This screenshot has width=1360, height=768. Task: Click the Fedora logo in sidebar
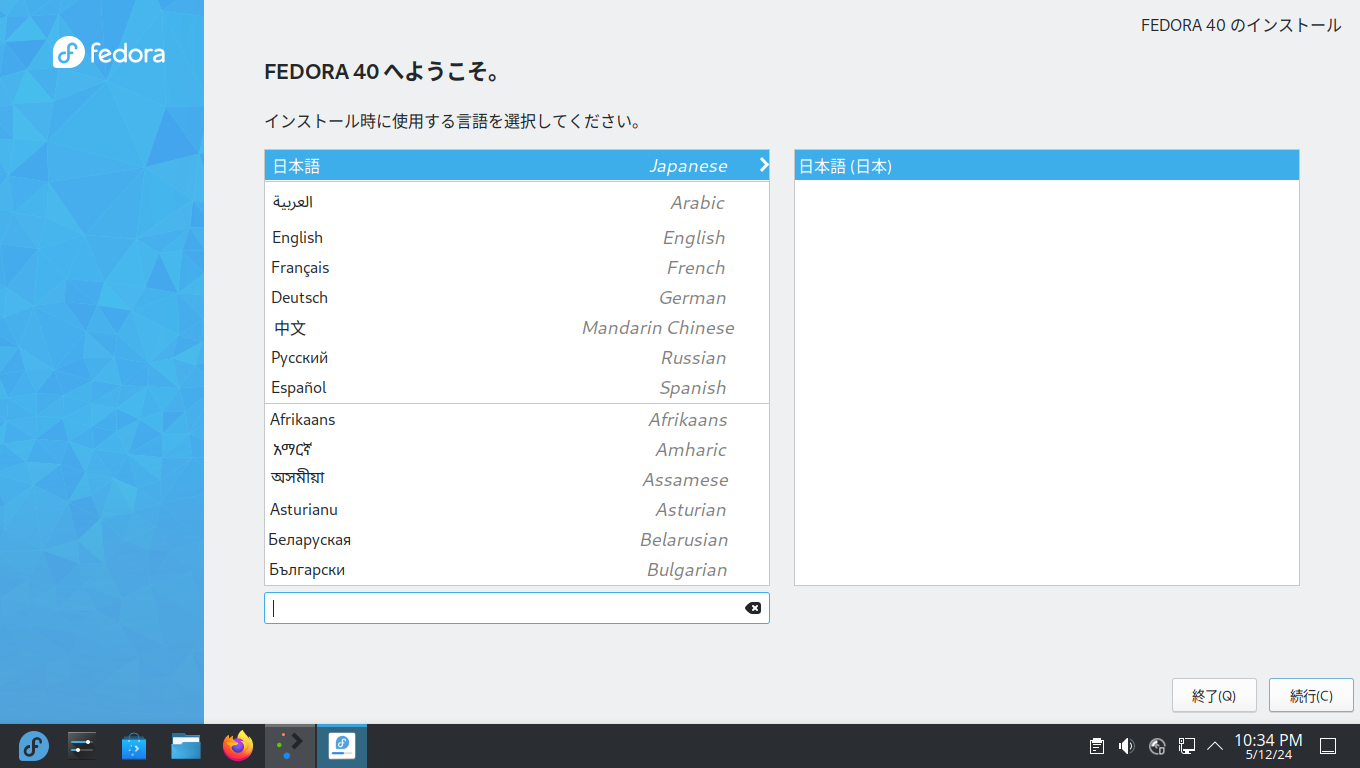pos(109,52)
